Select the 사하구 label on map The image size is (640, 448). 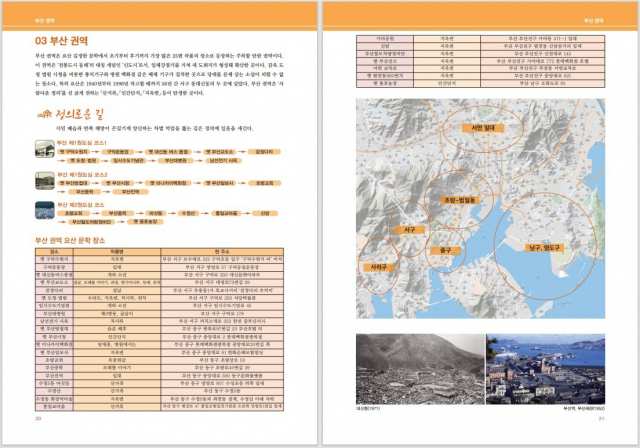378,267
